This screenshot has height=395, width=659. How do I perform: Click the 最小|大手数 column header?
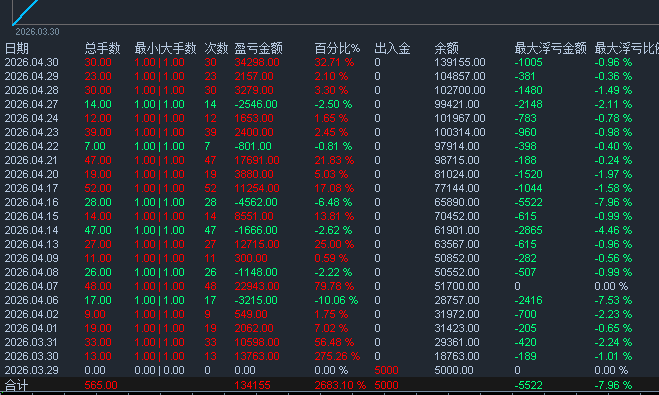[165, 49]
